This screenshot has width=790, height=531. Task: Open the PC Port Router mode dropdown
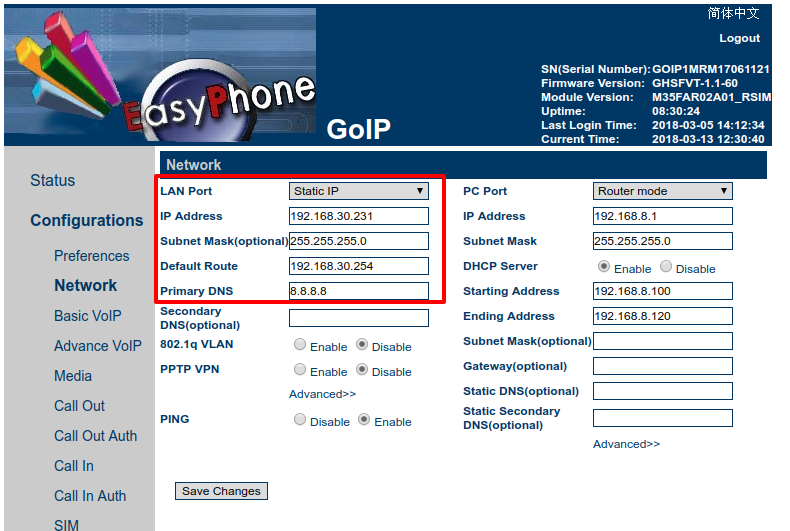[x=662, y=191]
